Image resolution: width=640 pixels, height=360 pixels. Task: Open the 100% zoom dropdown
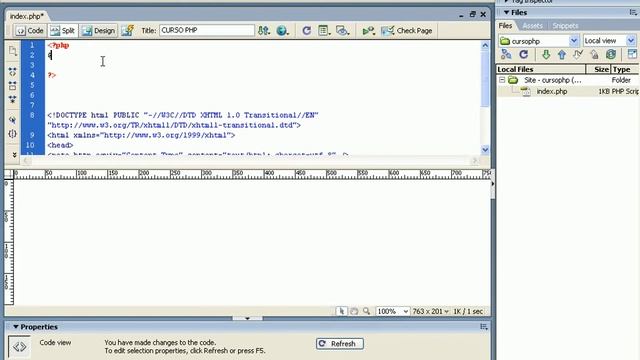[x=392, y=311]
